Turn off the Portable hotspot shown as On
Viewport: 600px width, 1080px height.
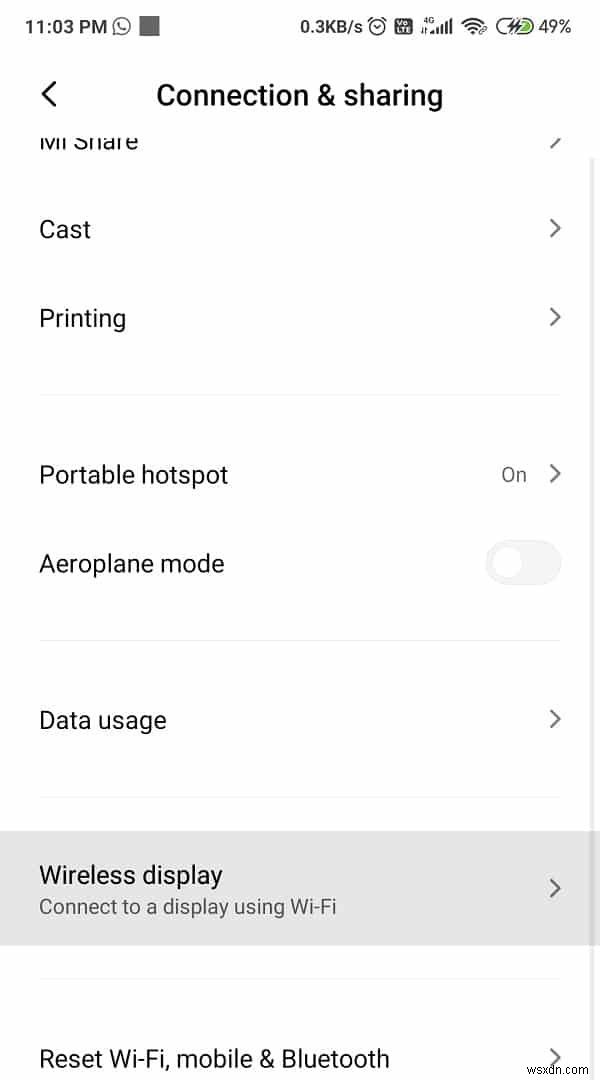(x=513, y=474)
